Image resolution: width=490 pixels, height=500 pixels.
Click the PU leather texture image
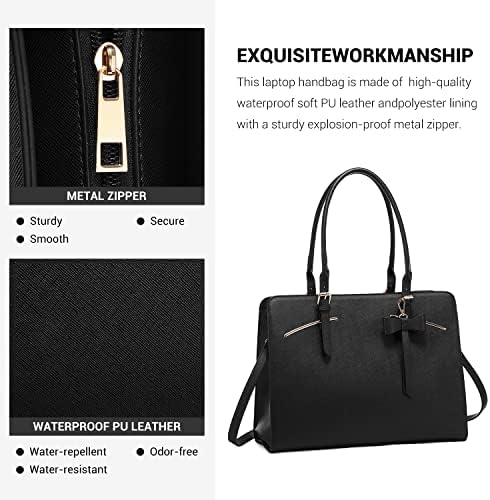point(107,338)
